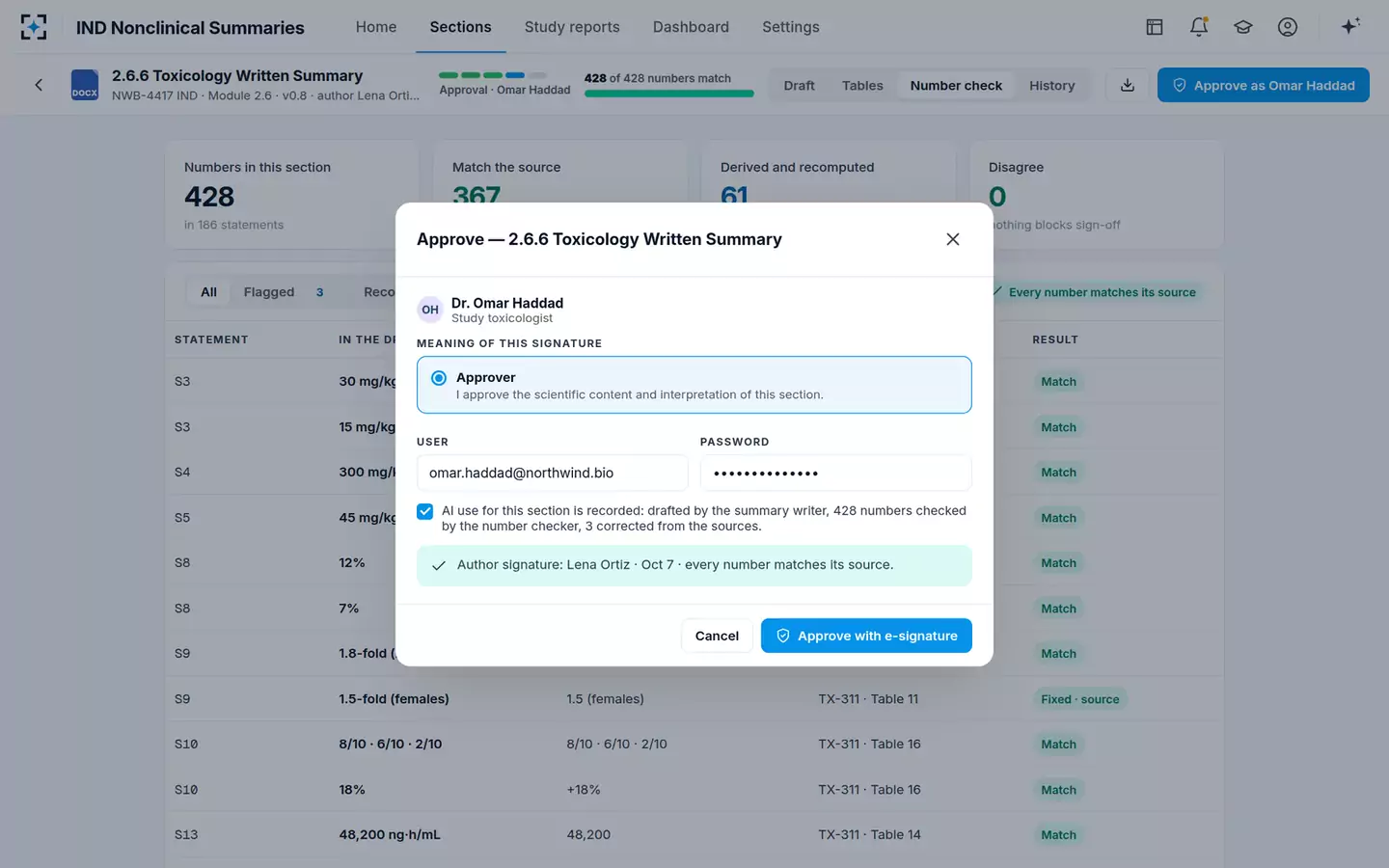Open the layout panel icon

[x=1154, y=27]
